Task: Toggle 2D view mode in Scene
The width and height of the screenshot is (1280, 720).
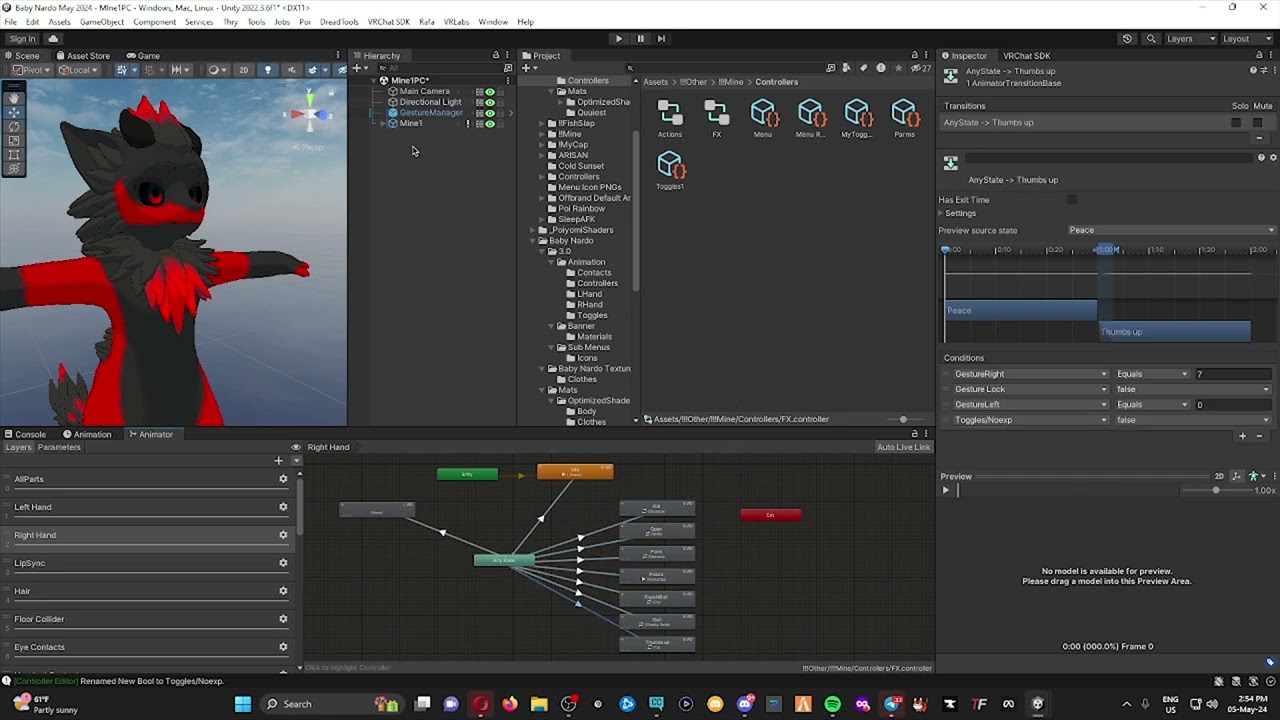Action: pyautogui.click(x=243, y=70)
